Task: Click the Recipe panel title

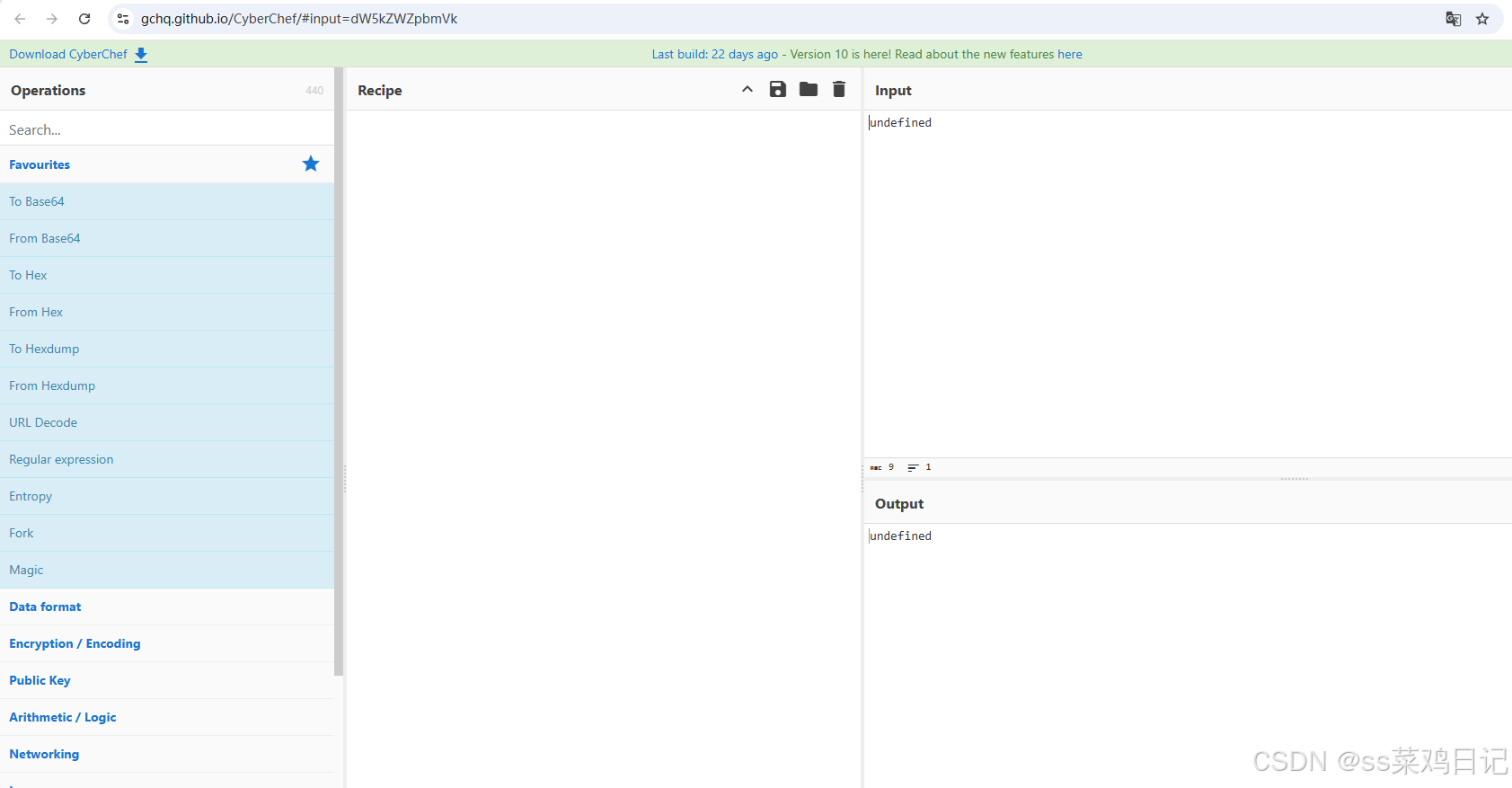Action: tap(380, 90)
